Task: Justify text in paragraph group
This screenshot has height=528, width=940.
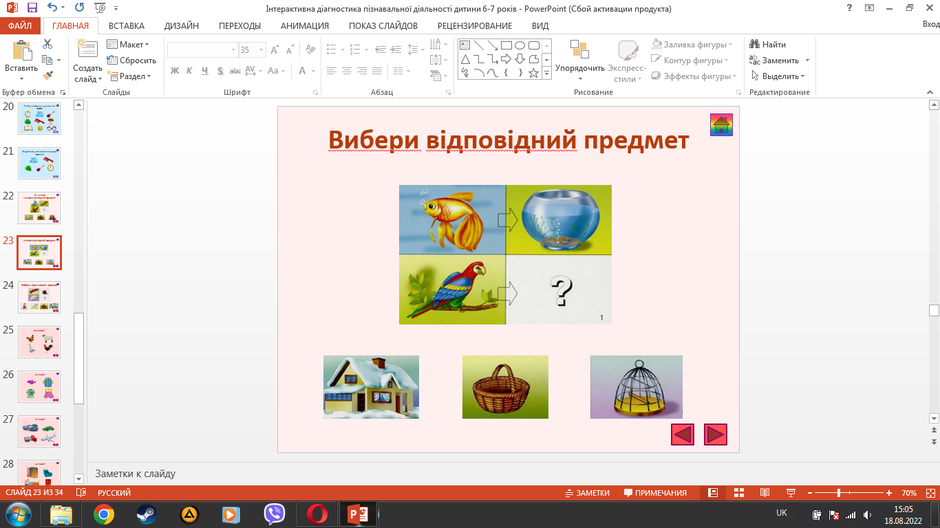Action: coord(376,71)
